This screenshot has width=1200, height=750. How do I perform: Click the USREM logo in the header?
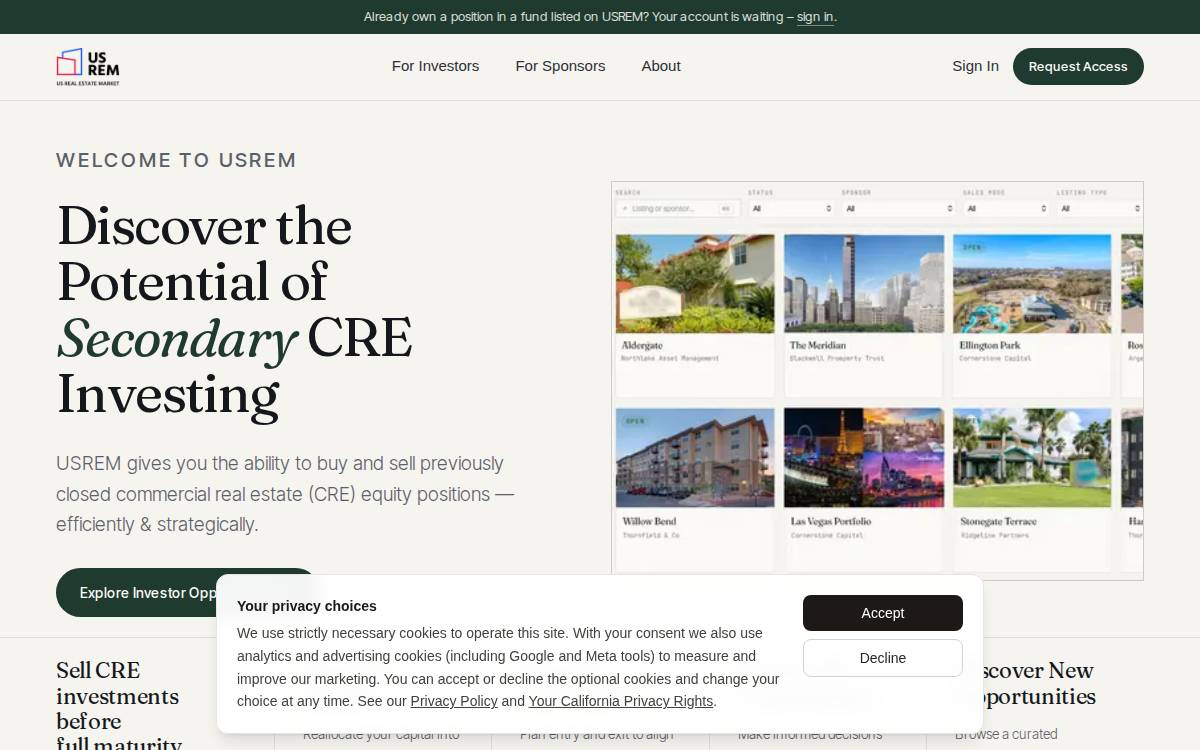(x=88, y=66)
